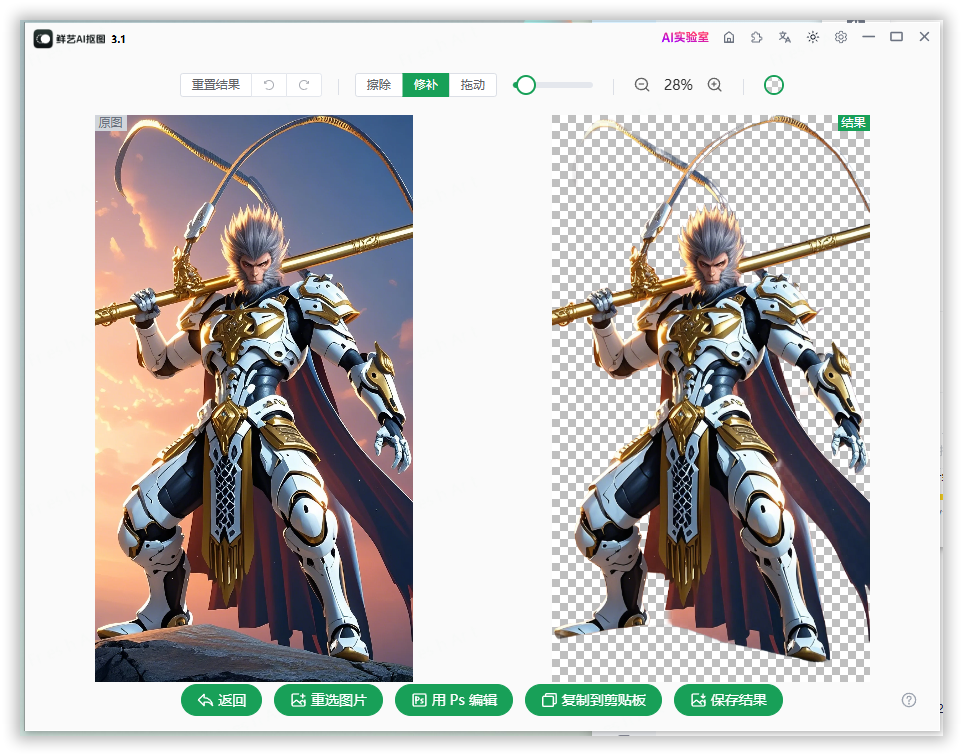Select the 擦除 erase mode

pyautogui.click(x=379, y=85)
